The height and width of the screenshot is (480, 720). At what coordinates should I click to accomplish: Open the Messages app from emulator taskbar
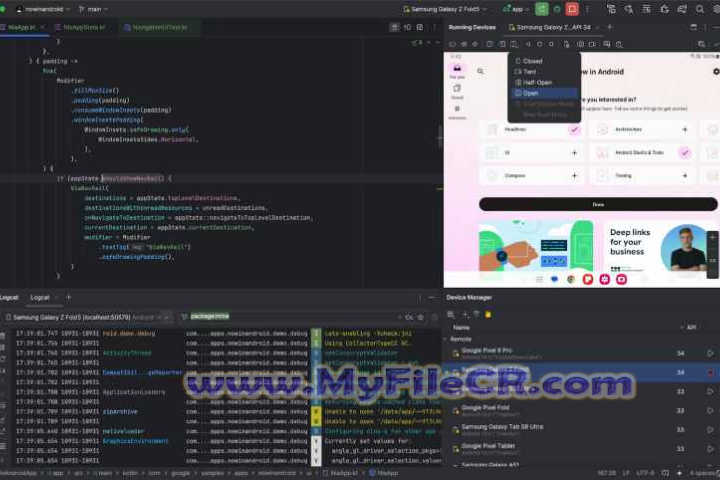pyautogui.click(x=554, y=279)
